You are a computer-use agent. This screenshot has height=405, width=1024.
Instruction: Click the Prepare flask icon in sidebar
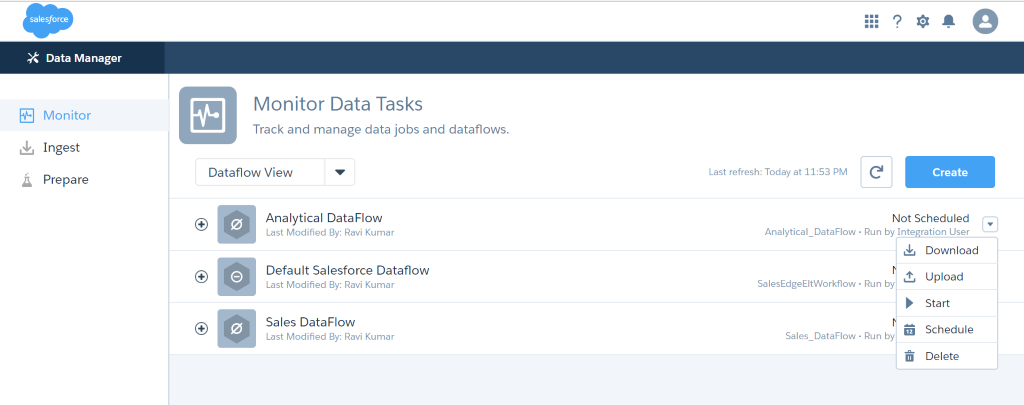(x=27, y=180)
